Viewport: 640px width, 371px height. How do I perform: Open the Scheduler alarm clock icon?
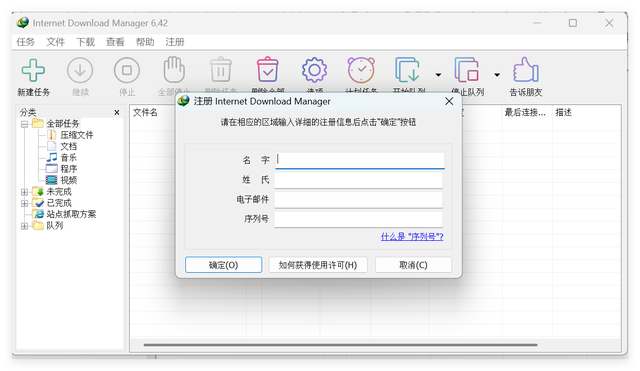point(361,70)
